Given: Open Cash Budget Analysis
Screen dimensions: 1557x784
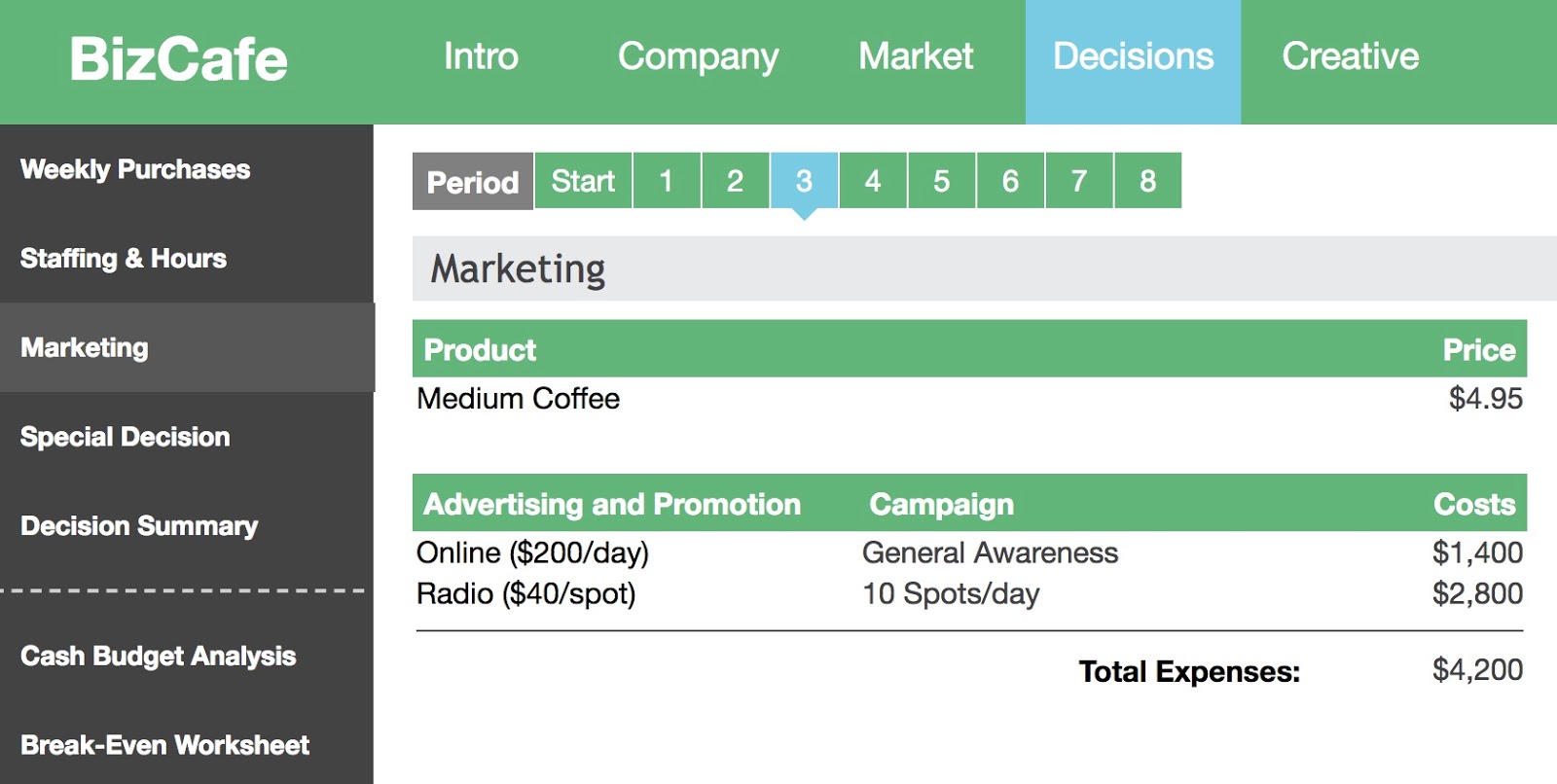Looking at the screenshot, I should coord(159,657).
